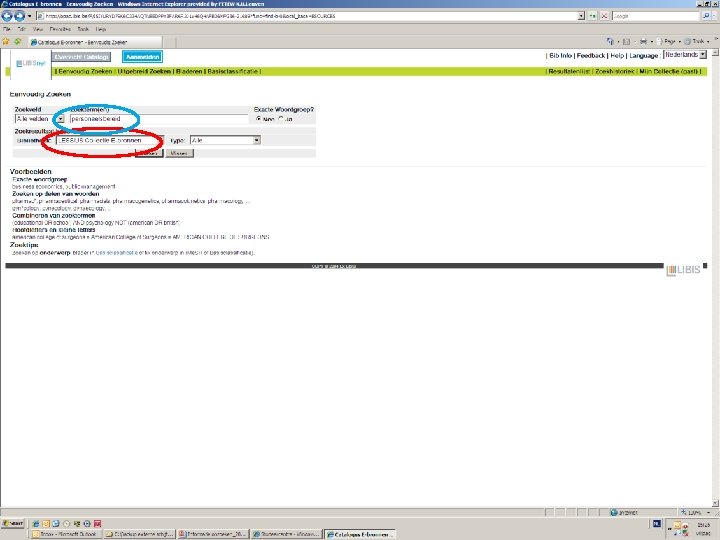Image resolution: width=720 pixels, height=540 pixels.
Task: Open the Resultatenlijst link
Action: coord(569,72)
